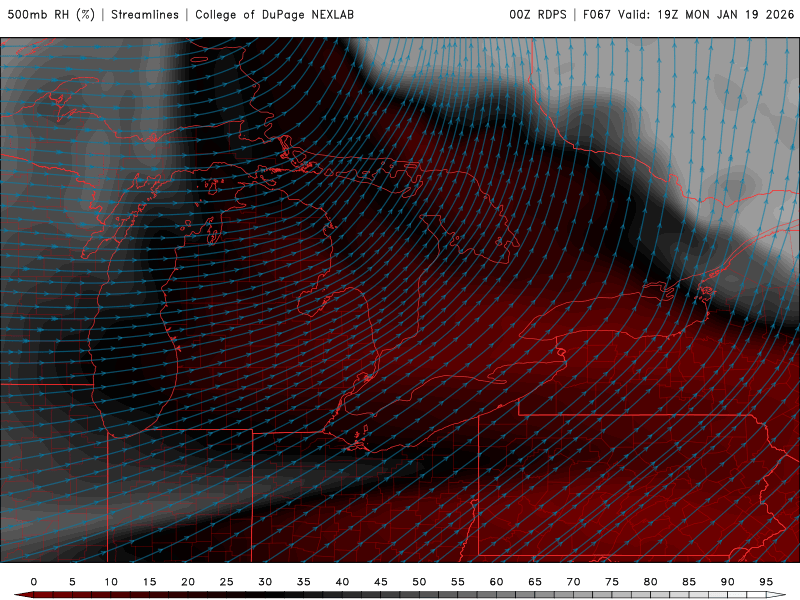The image size is (800, 600).
Task: Click the colorbar value label 35
Action: point(304,582)
